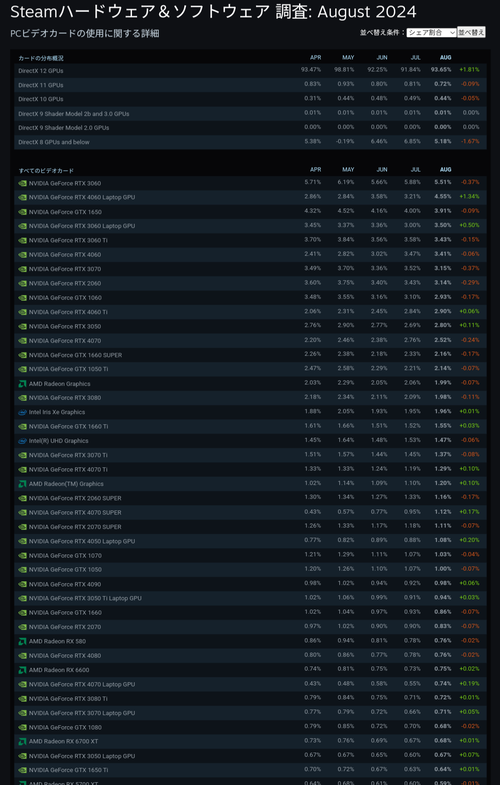Viewport: 500px width, 785px height.
Task: Click NVIDIA GeForce GTX 1070 name
Action: [65, 556]
